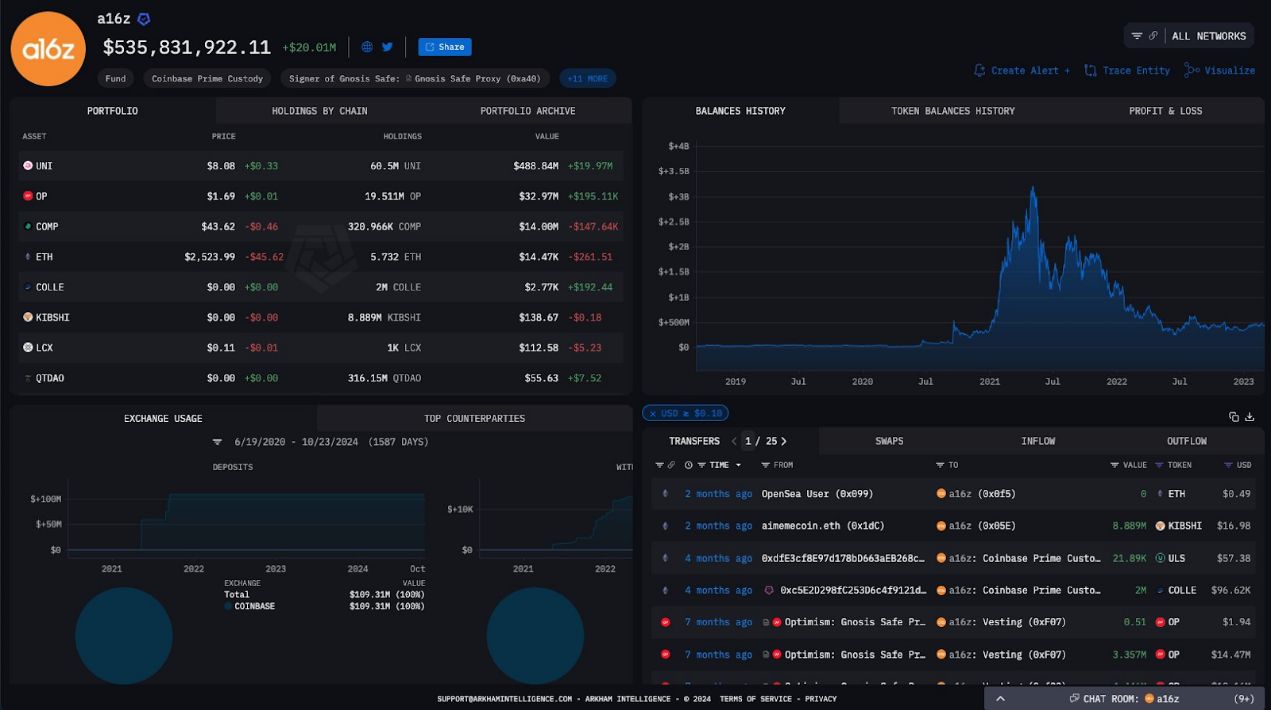The image size is (1271, 710).
Task: Open CHAT ROOM: a16z
Action: 1125,699
